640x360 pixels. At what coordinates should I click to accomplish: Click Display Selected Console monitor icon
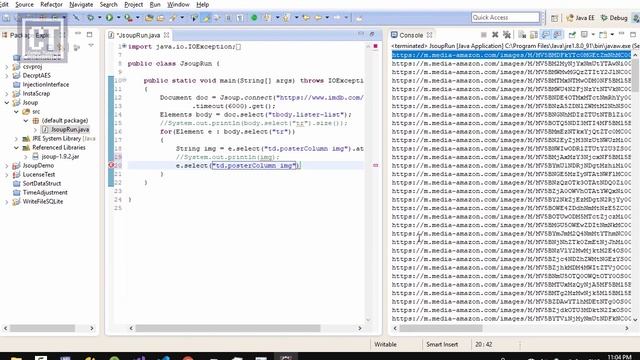[584, 35]
